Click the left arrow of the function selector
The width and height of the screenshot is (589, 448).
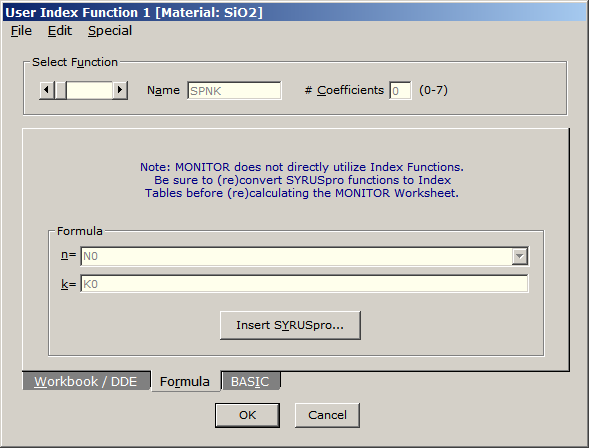click(x=47, y=90)
